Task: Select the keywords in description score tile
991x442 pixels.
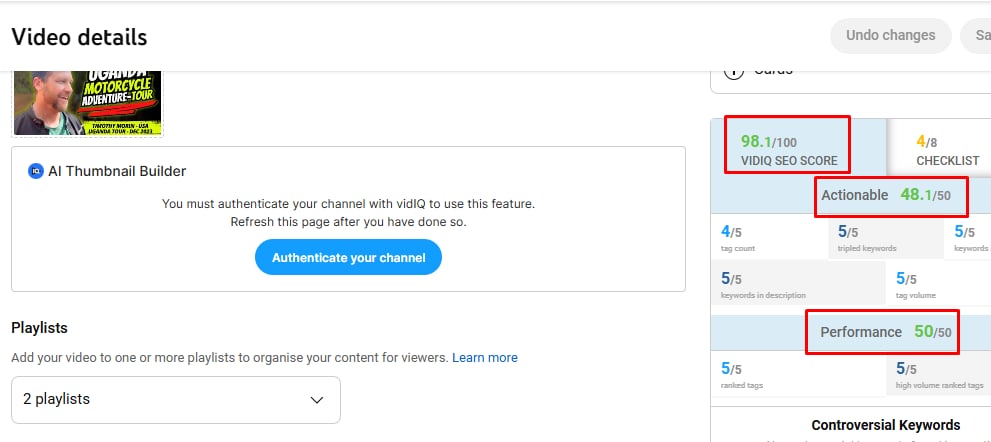Action: click(x=797, y=284)
